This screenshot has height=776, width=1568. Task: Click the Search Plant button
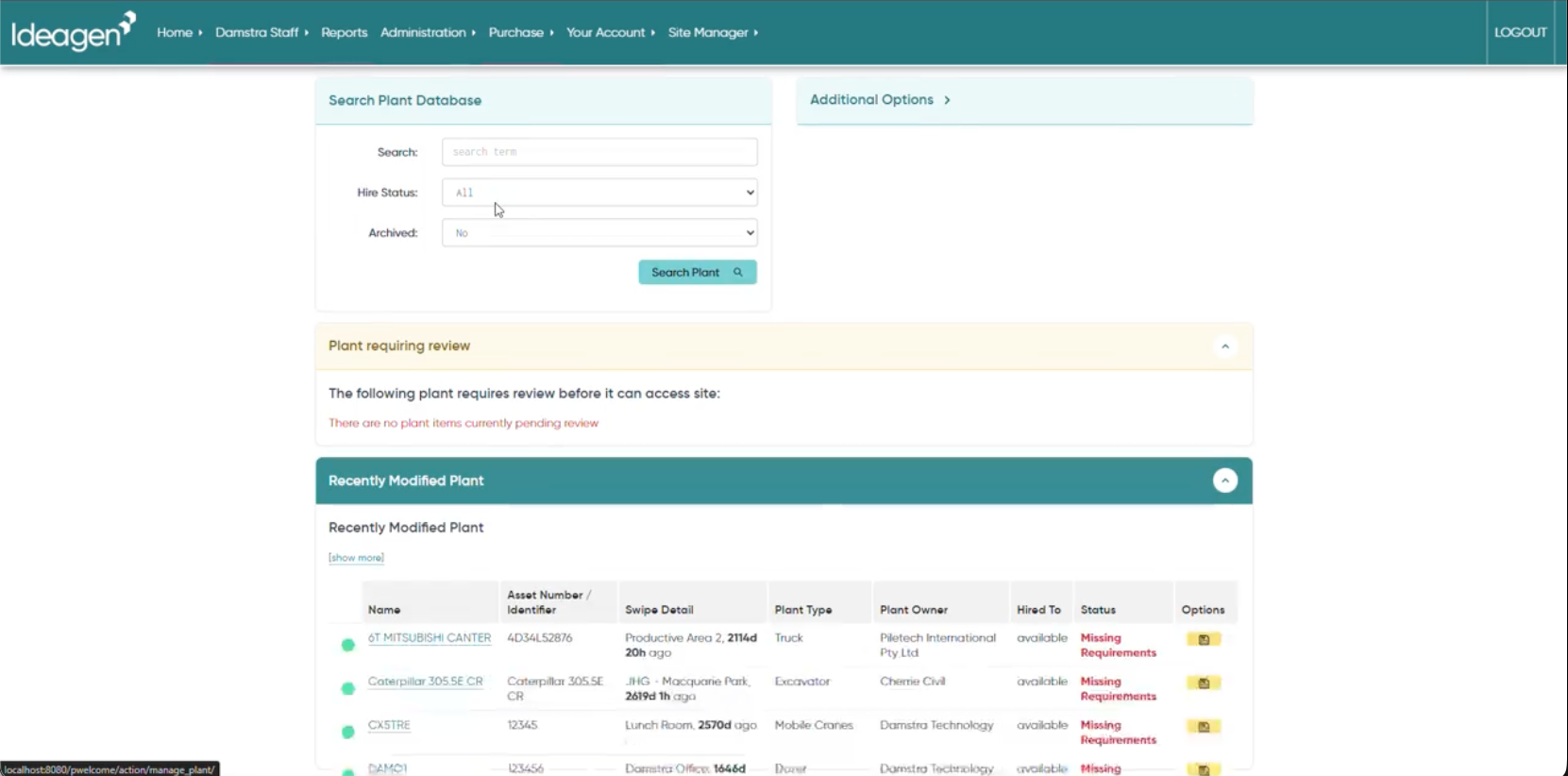click(698, 272)
